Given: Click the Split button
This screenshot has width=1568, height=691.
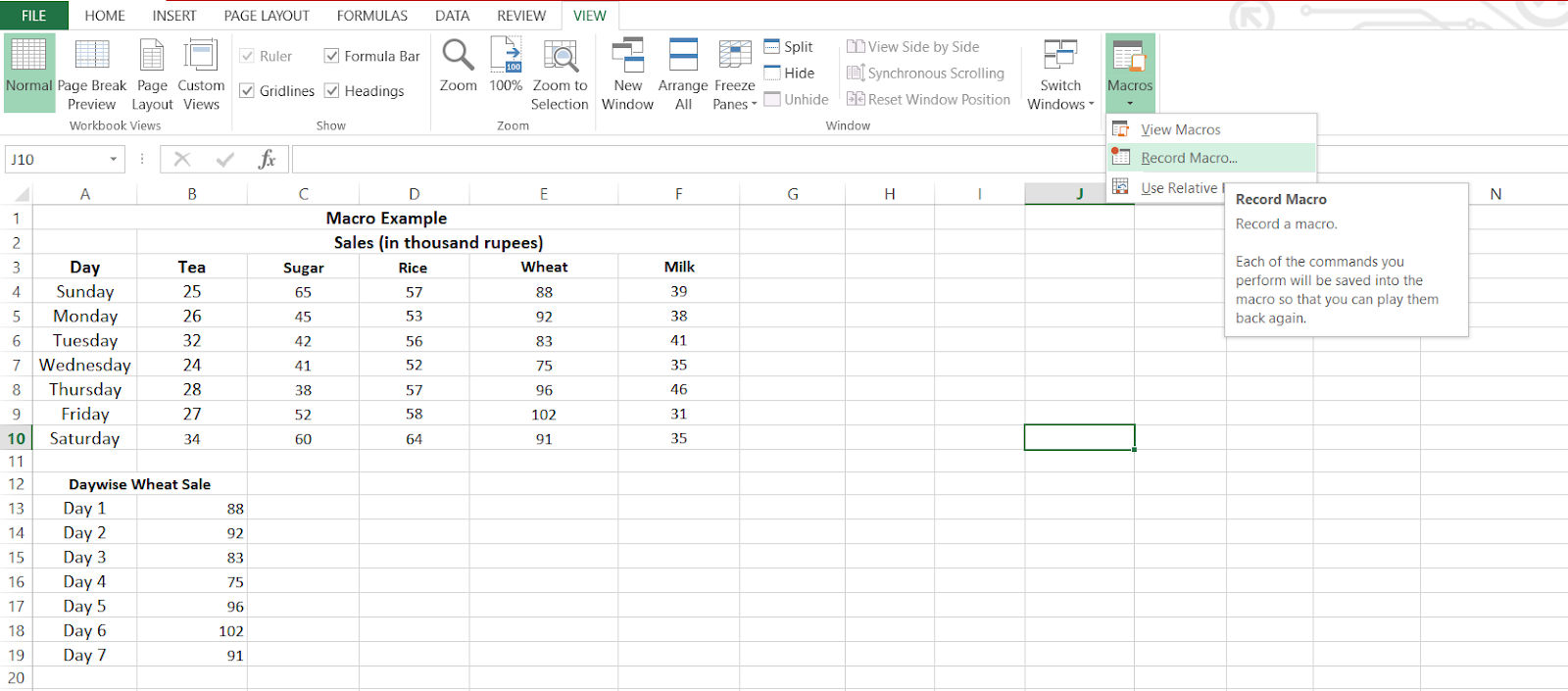Looking at the screenshot, I should tap(789, 46).
